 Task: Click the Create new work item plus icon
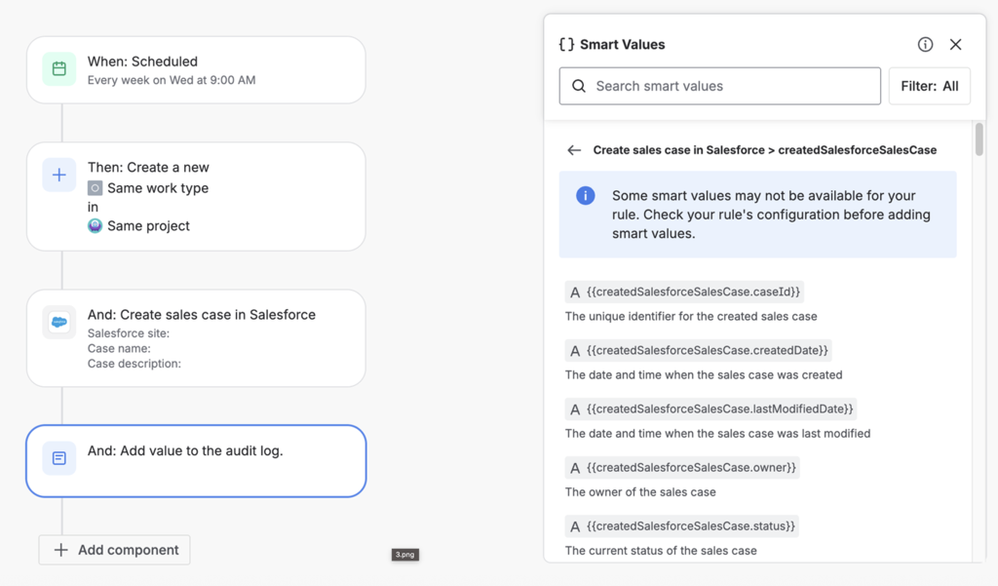[59, 175]
